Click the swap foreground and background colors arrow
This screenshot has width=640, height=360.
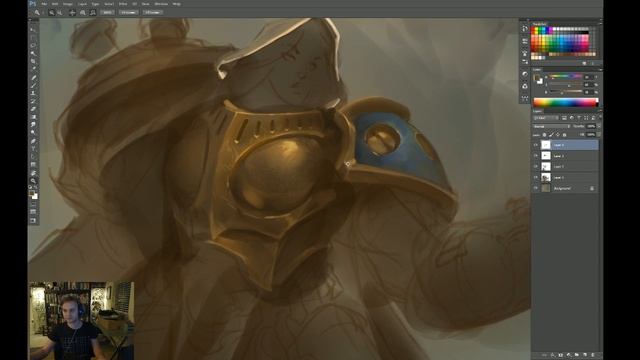tap(37, 188)
